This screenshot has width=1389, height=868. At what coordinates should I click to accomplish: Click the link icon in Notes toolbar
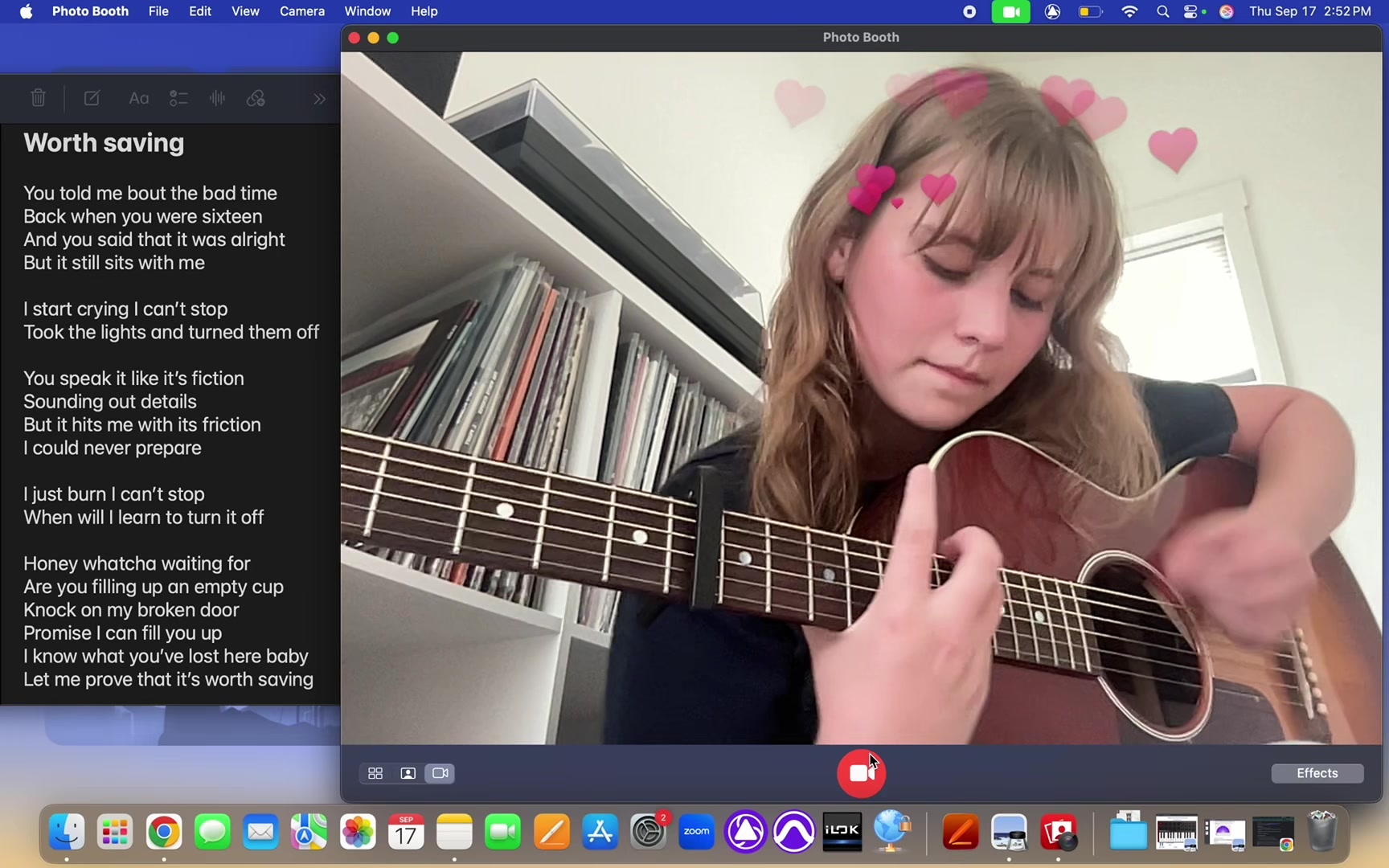[256, 98]
